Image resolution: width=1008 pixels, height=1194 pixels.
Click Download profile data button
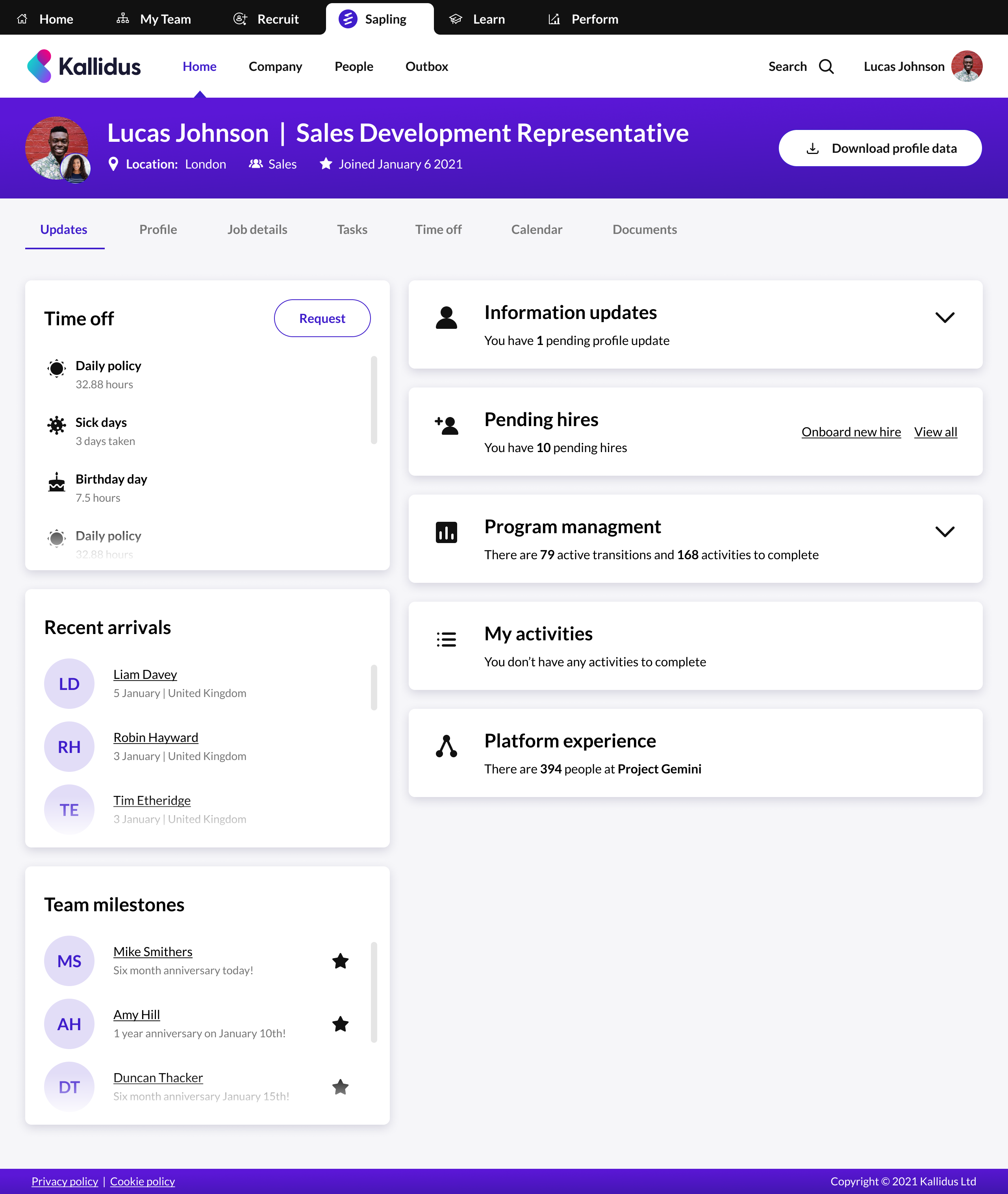coord(879,148)
